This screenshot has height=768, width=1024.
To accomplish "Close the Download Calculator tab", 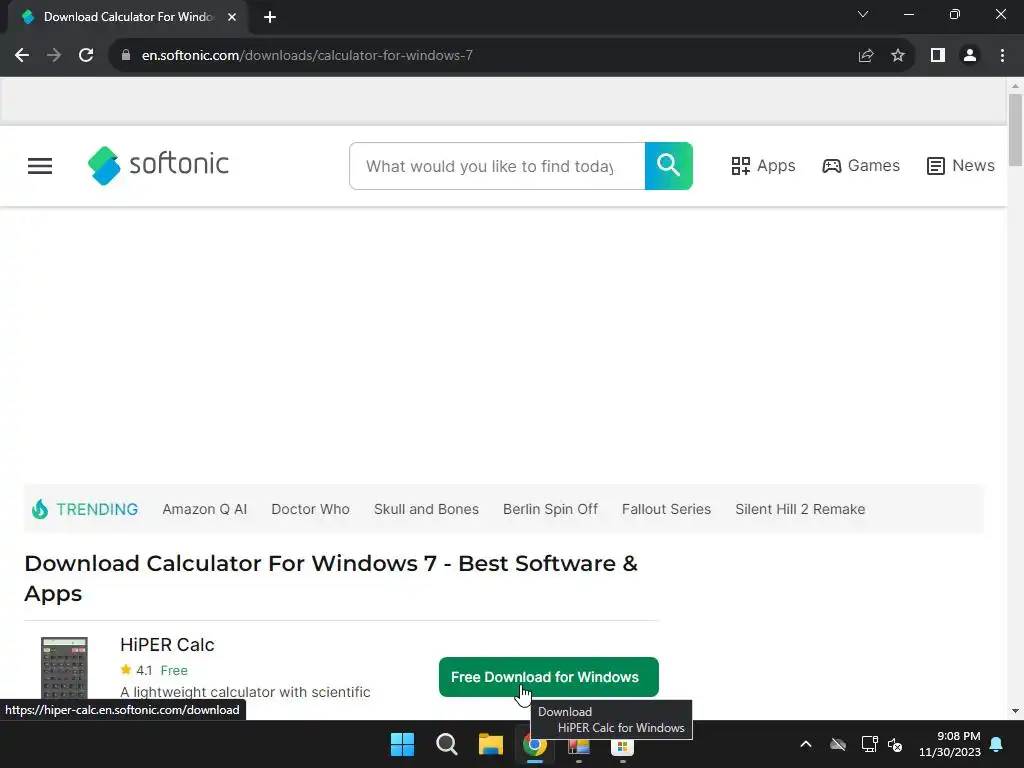I will click(232, 17).
